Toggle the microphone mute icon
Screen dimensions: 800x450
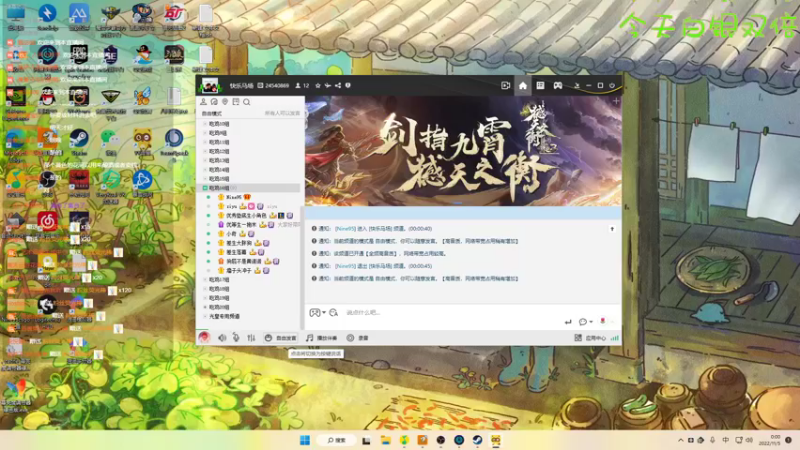point(236,338)
